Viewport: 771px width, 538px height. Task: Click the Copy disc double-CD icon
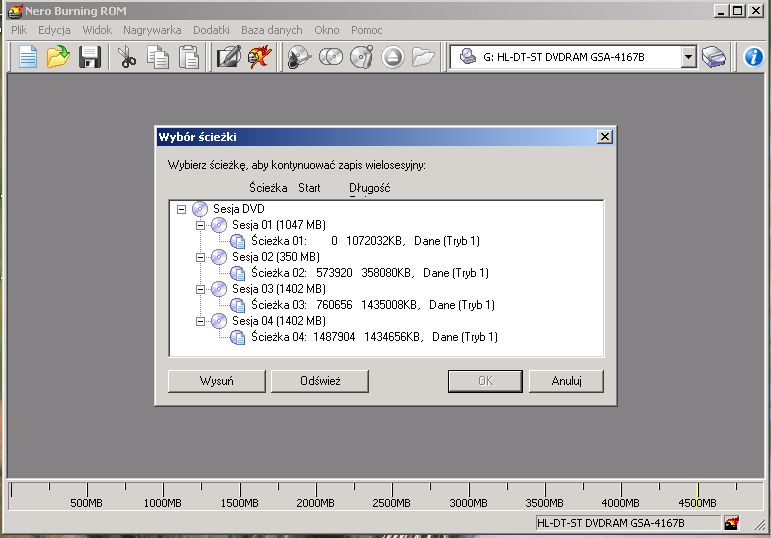[x=331, y=57]
